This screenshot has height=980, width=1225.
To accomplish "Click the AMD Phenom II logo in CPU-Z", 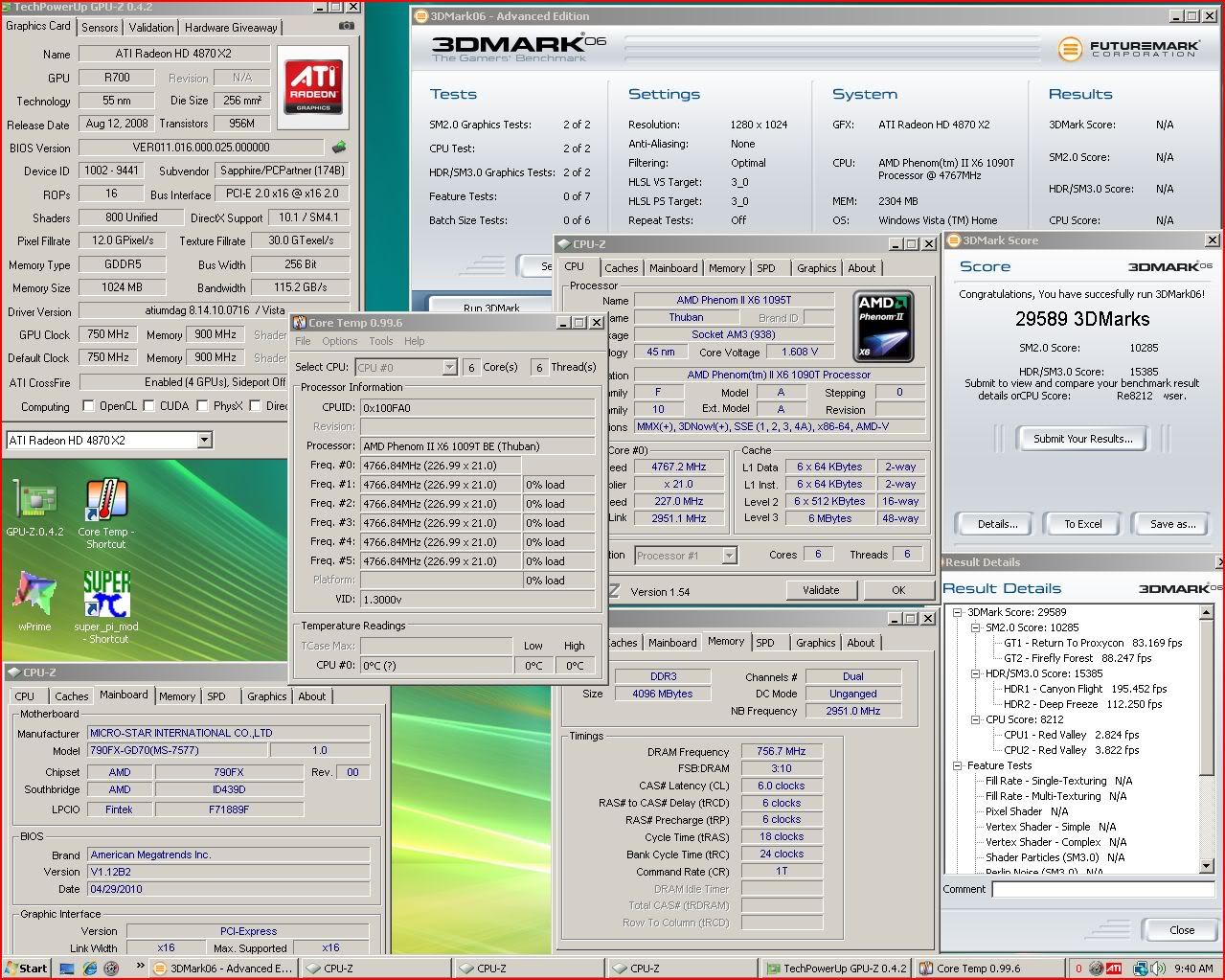I will pyautogui.click(x=882, y=327).
